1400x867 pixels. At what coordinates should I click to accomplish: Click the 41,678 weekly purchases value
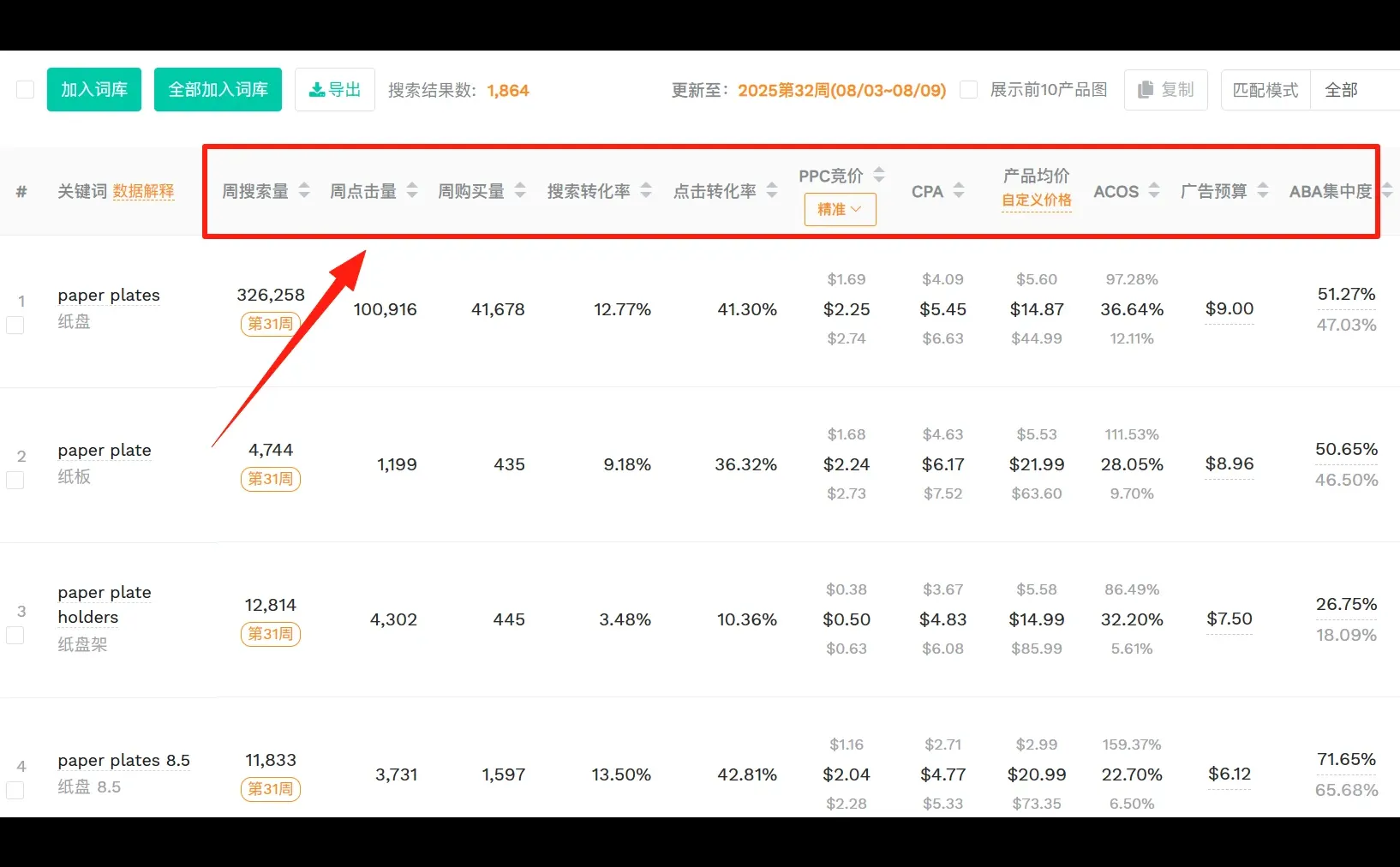pos(498,309)
